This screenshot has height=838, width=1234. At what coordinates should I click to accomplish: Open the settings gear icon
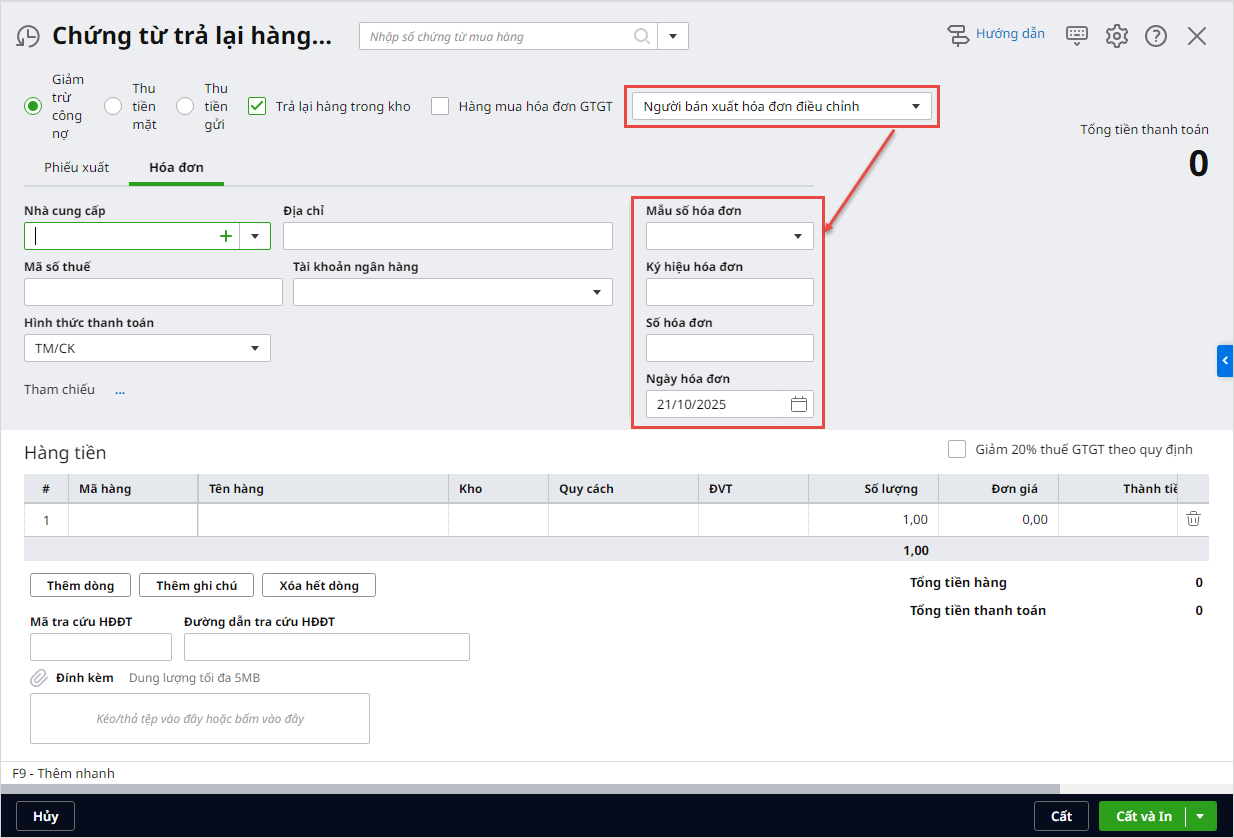(x=1116, y=36)
